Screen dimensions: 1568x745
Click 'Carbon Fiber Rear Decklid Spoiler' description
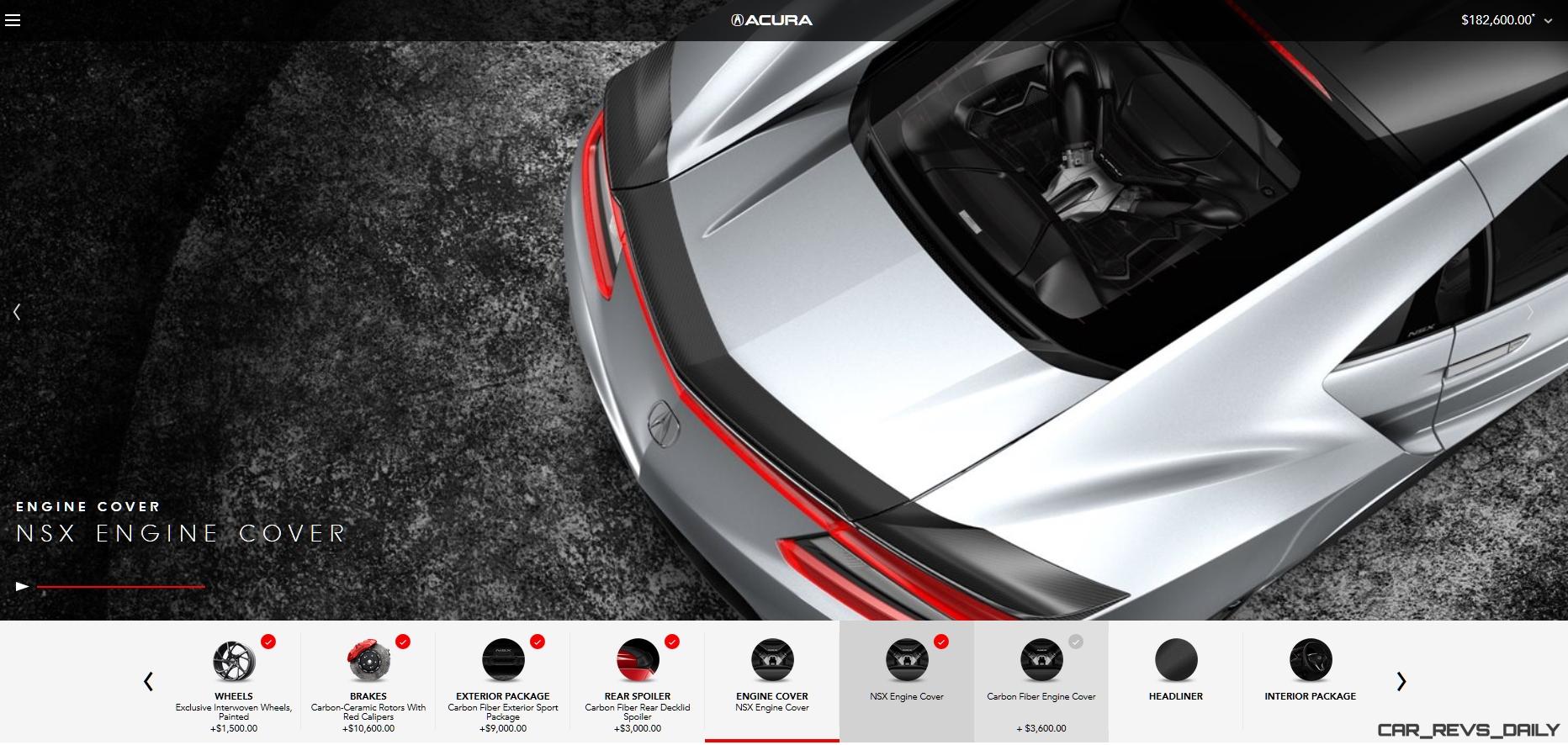tap(638, 712)
